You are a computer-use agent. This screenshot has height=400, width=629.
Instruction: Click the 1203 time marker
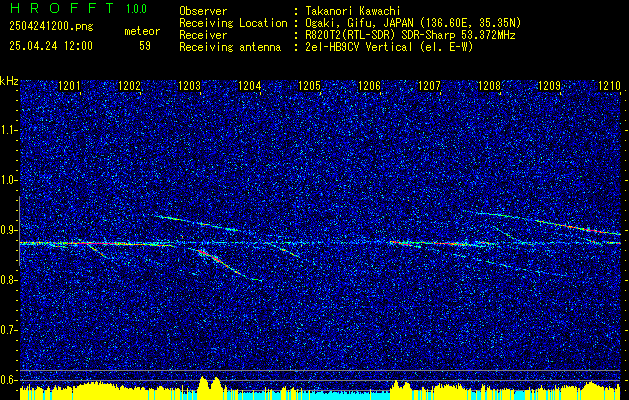[x=189, y=86]
